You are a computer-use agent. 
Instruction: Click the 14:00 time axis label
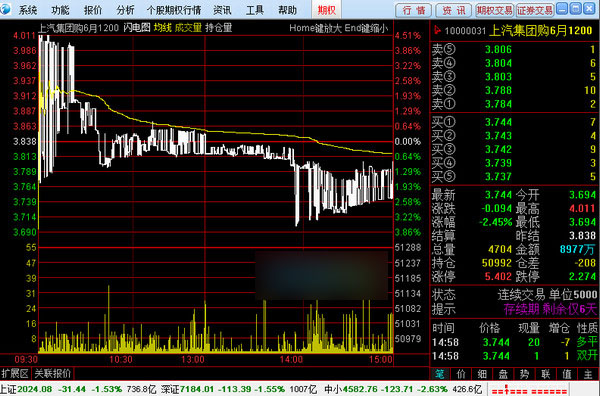[x=291, y=360]
